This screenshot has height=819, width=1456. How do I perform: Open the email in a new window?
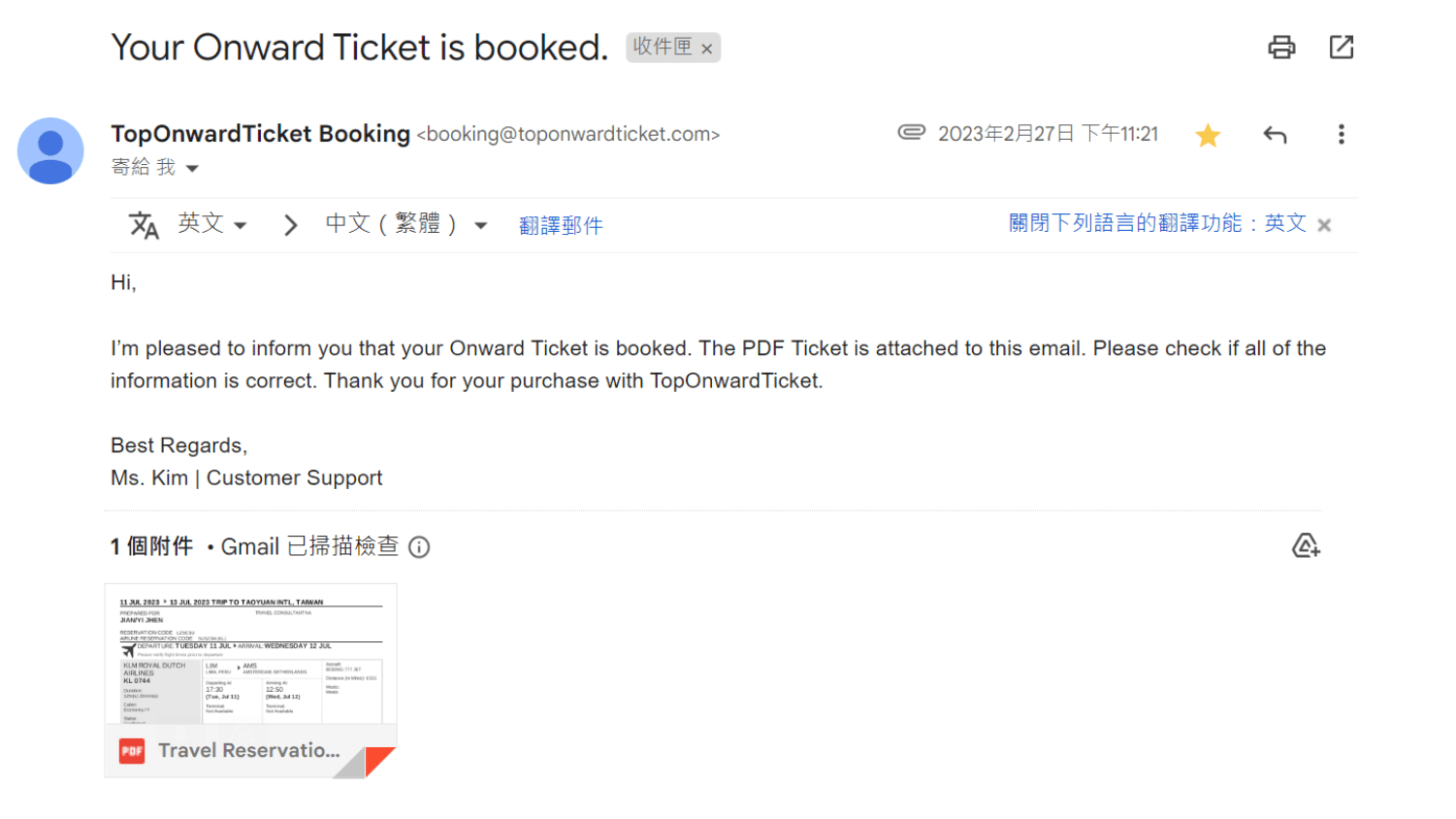point(1342,48)
